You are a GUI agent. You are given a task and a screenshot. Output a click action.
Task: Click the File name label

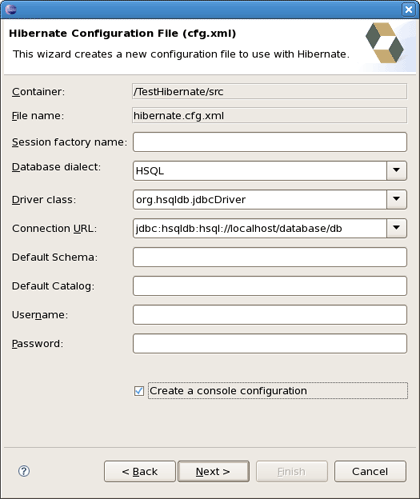pos(38,116)
